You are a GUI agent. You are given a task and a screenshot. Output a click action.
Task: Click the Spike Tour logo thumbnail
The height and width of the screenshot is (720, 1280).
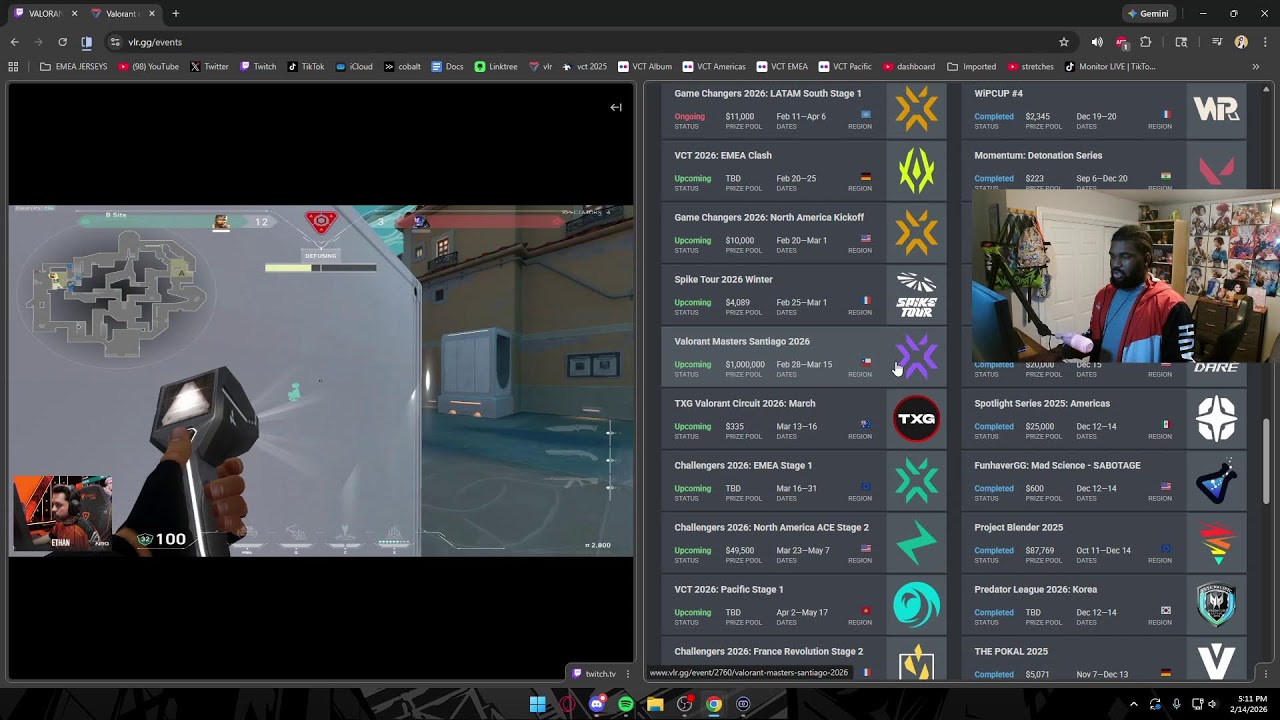coord(916,294)
